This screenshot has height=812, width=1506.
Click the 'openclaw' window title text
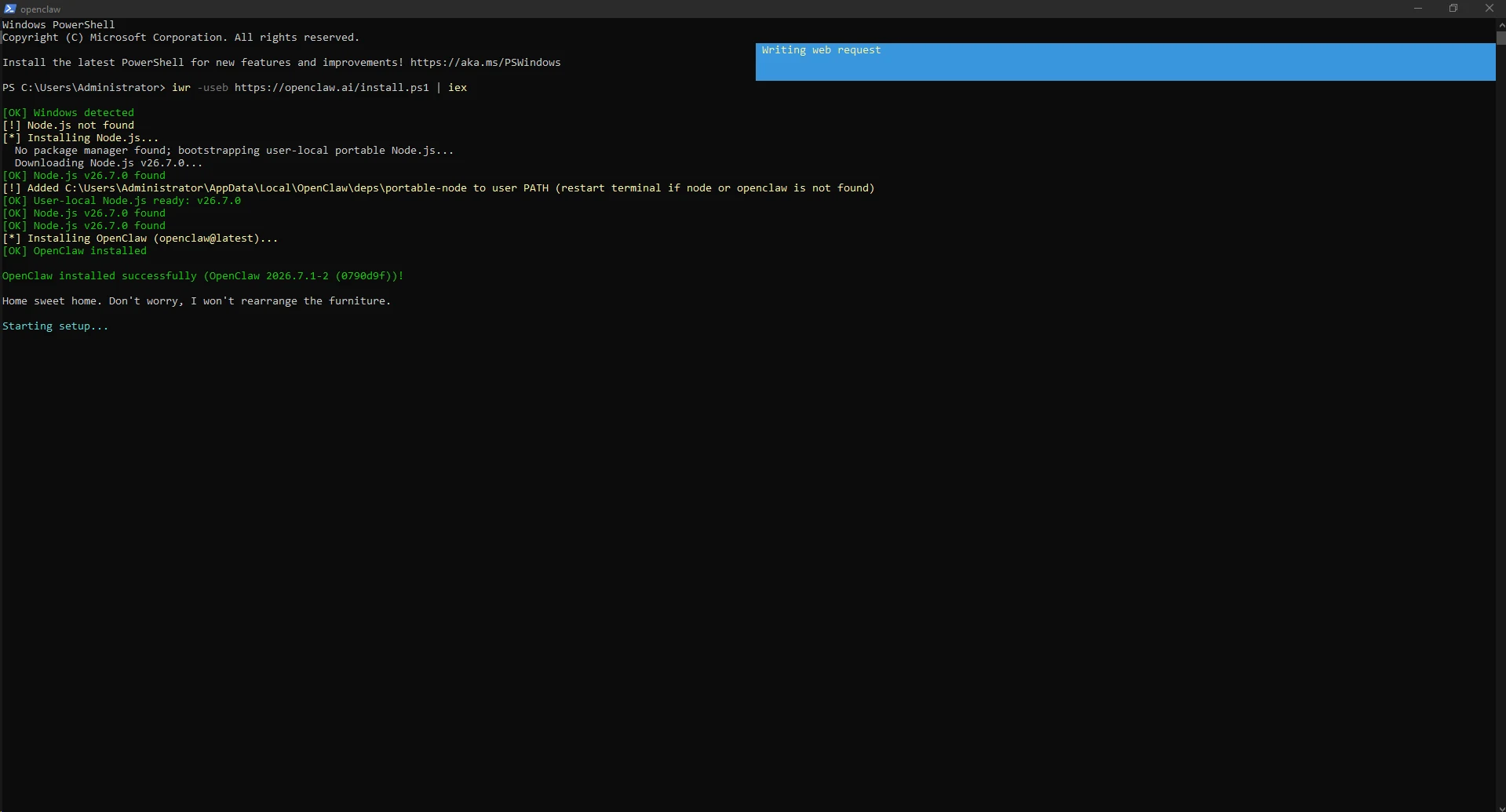click(41, 9)
